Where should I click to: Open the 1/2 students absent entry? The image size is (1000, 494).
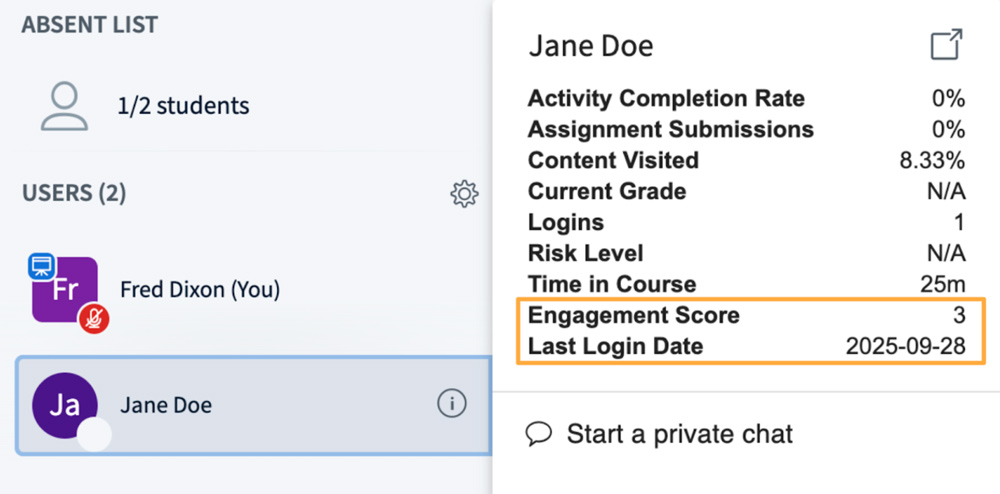(x=183, y=106)
